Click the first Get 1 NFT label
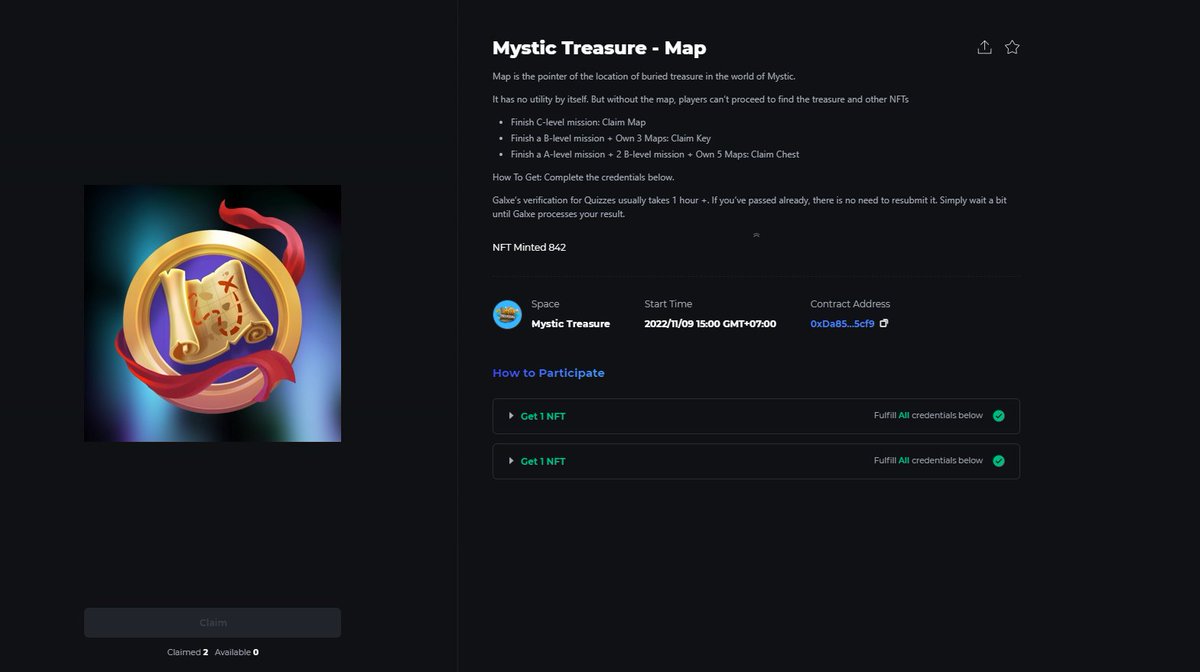The width and height of the screenshot is (1200, 672). (541, 415)
